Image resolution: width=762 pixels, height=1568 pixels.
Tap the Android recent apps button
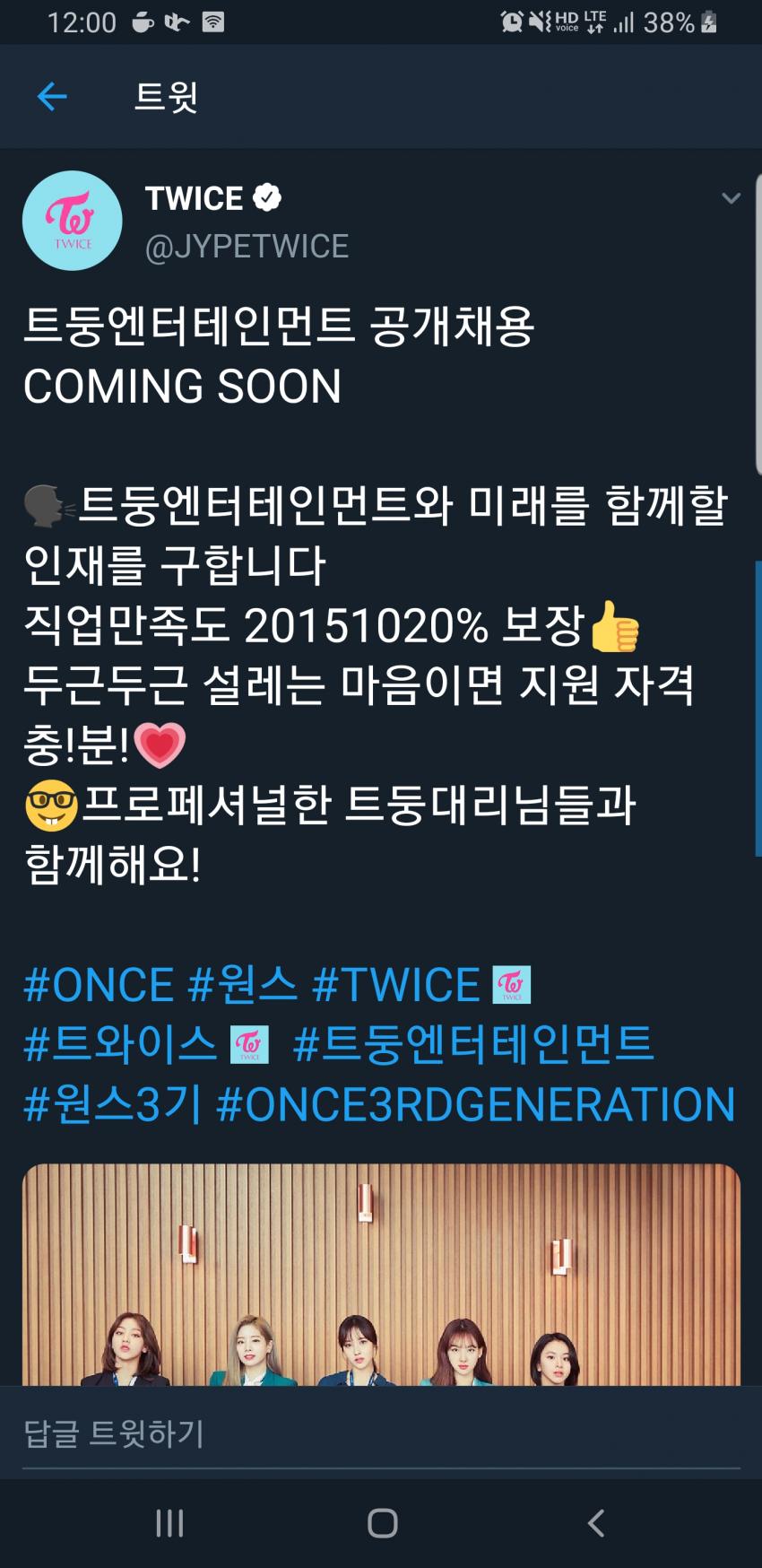169,1523
